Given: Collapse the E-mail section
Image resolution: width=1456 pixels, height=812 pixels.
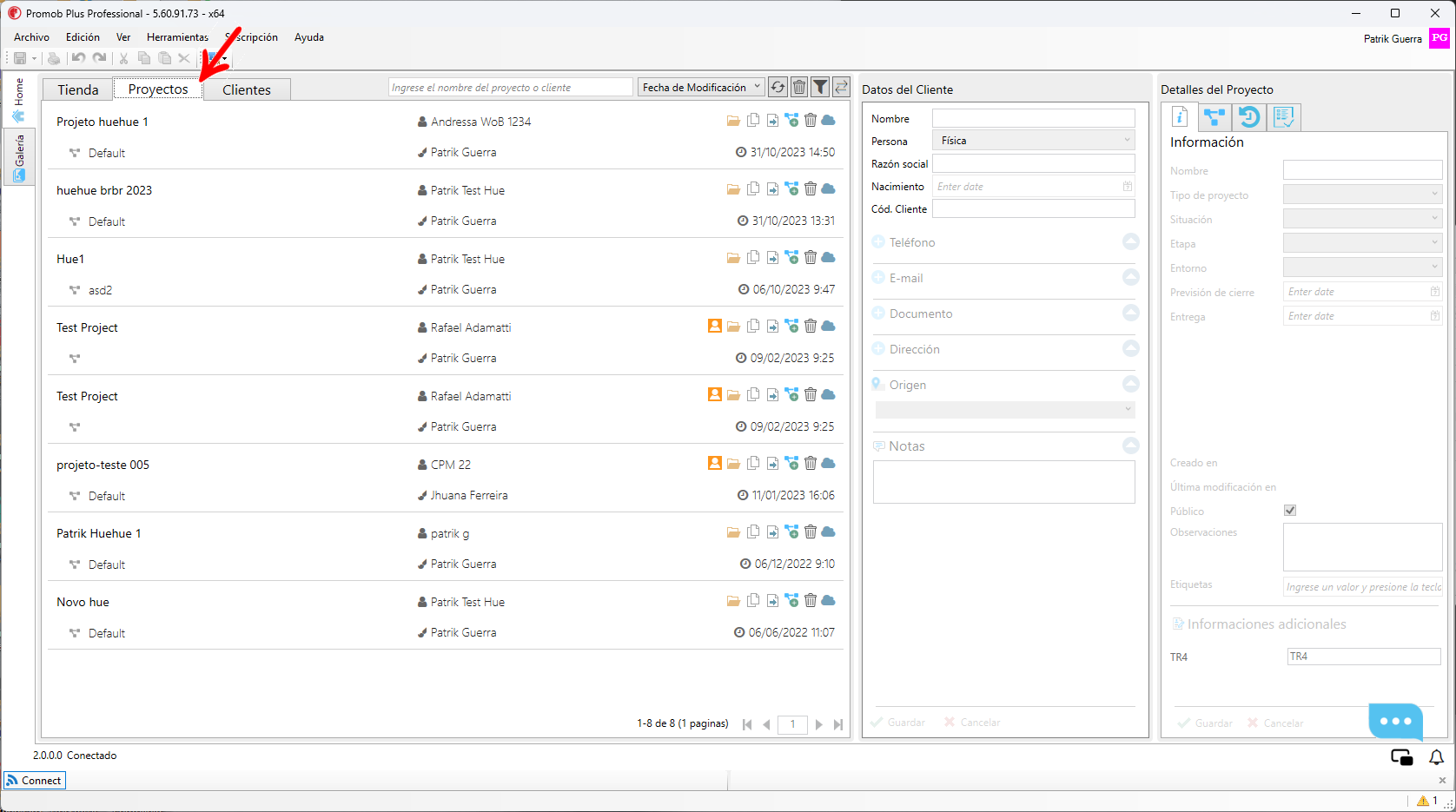Looking at the screenshot, I should click(x=1130, y=277).
